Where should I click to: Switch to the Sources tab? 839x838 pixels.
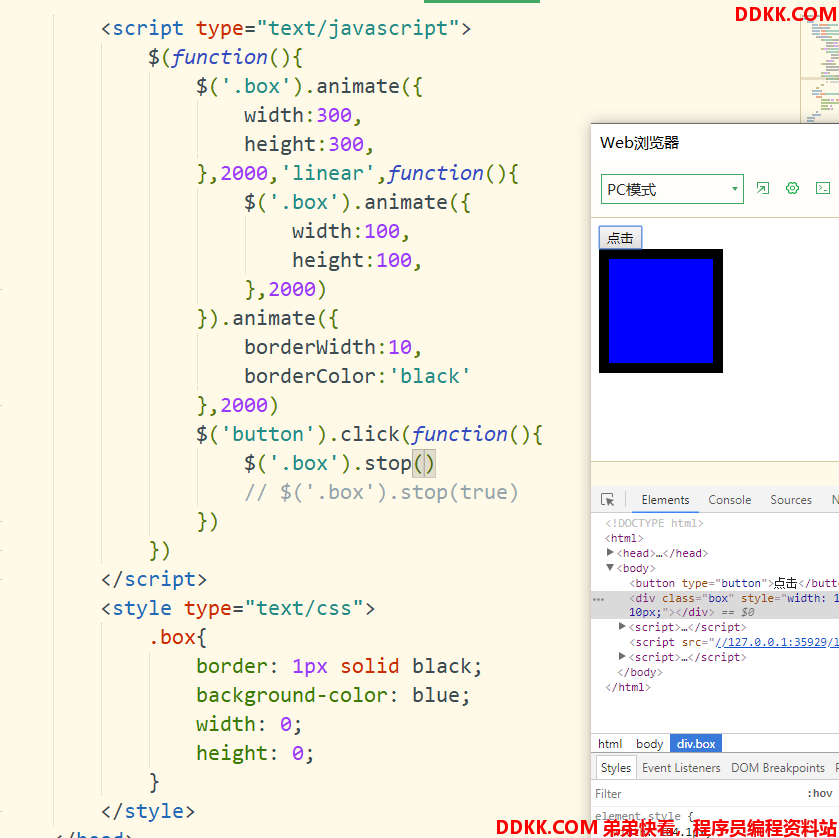point(791,500)
